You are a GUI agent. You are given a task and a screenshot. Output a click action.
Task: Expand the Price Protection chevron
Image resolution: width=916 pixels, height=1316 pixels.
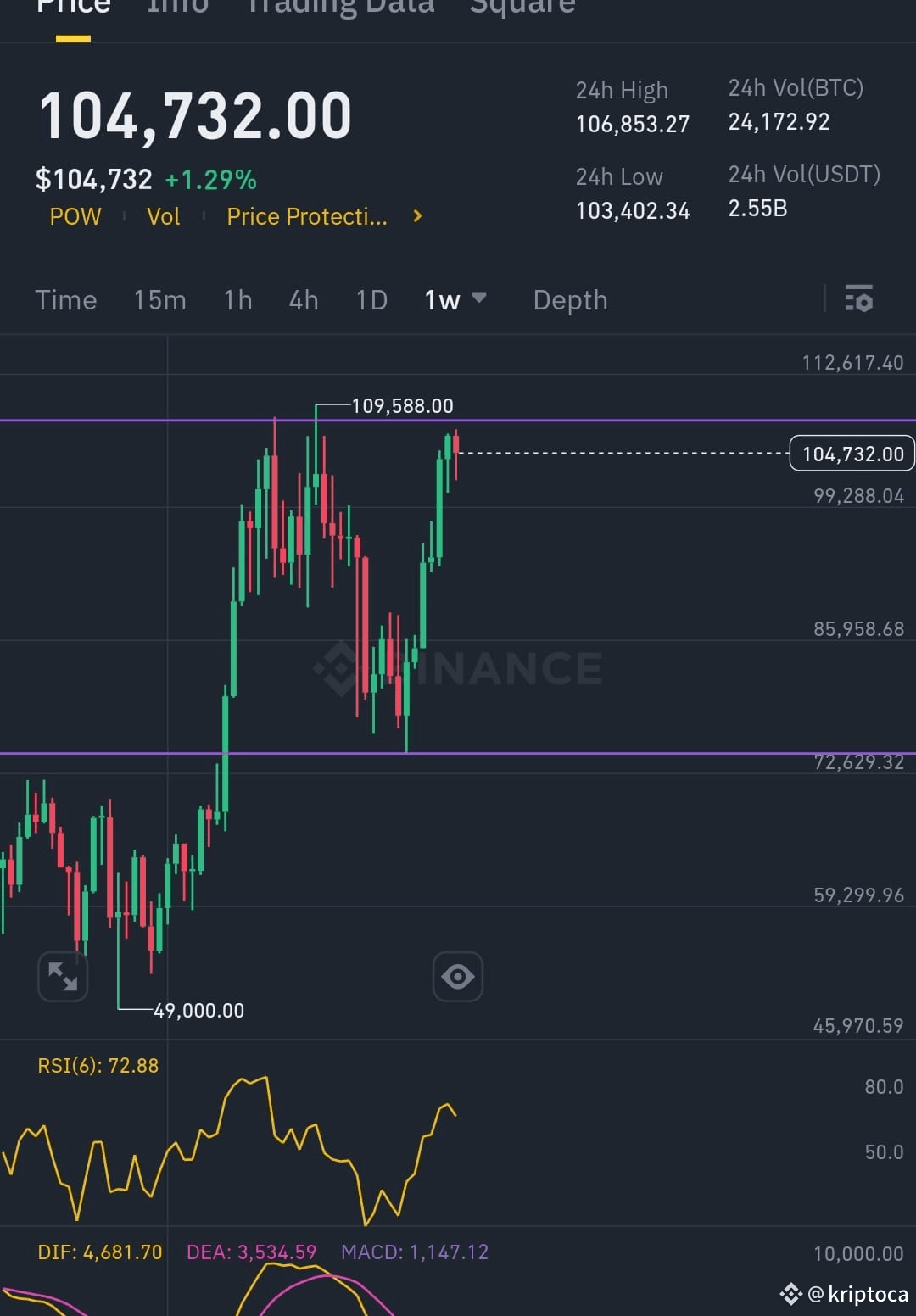pos(416,216)
